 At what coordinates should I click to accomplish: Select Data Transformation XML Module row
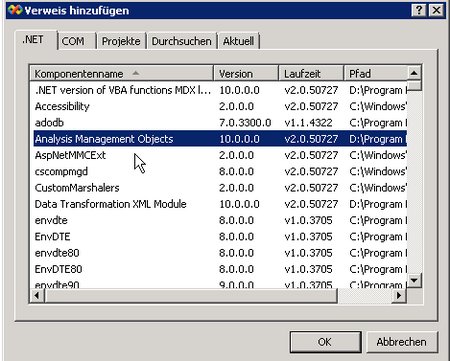[x=220, y=204]
